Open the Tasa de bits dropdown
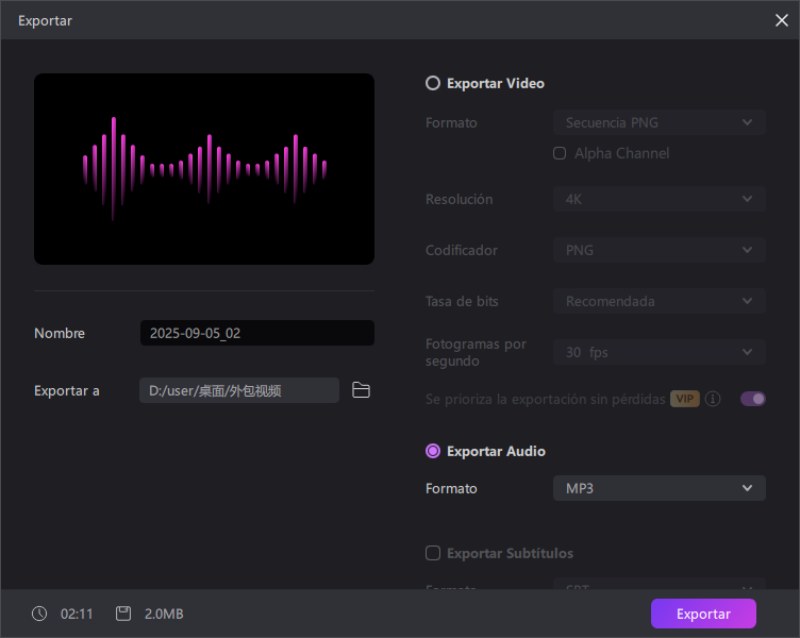Image resolution: width=800 pixels, height=638 pixels. pos(659,301)
